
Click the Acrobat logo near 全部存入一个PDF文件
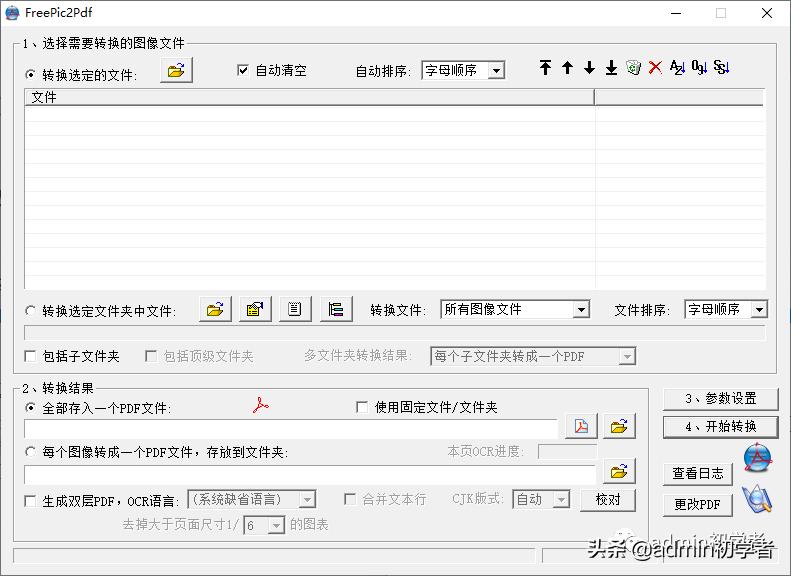pos(261,405)
